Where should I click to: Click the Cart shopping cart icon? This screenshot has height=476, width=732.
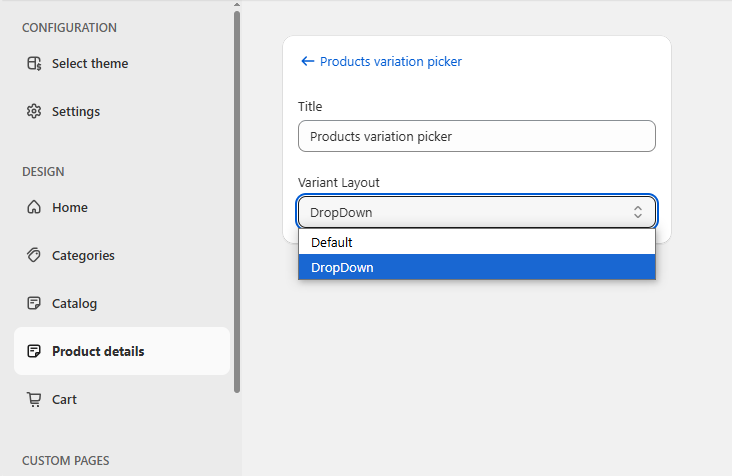click(x=34, y=399)
